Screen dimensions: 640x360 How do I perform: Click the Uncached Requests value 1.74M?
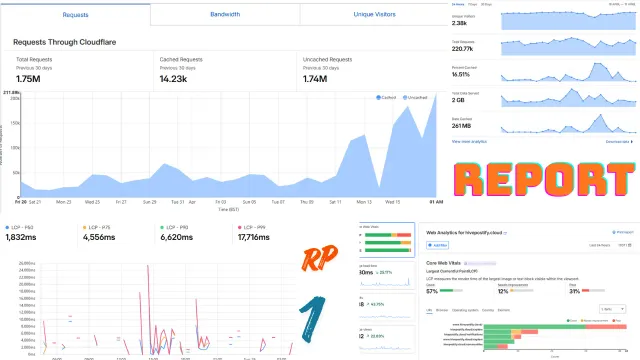[315, 79]
